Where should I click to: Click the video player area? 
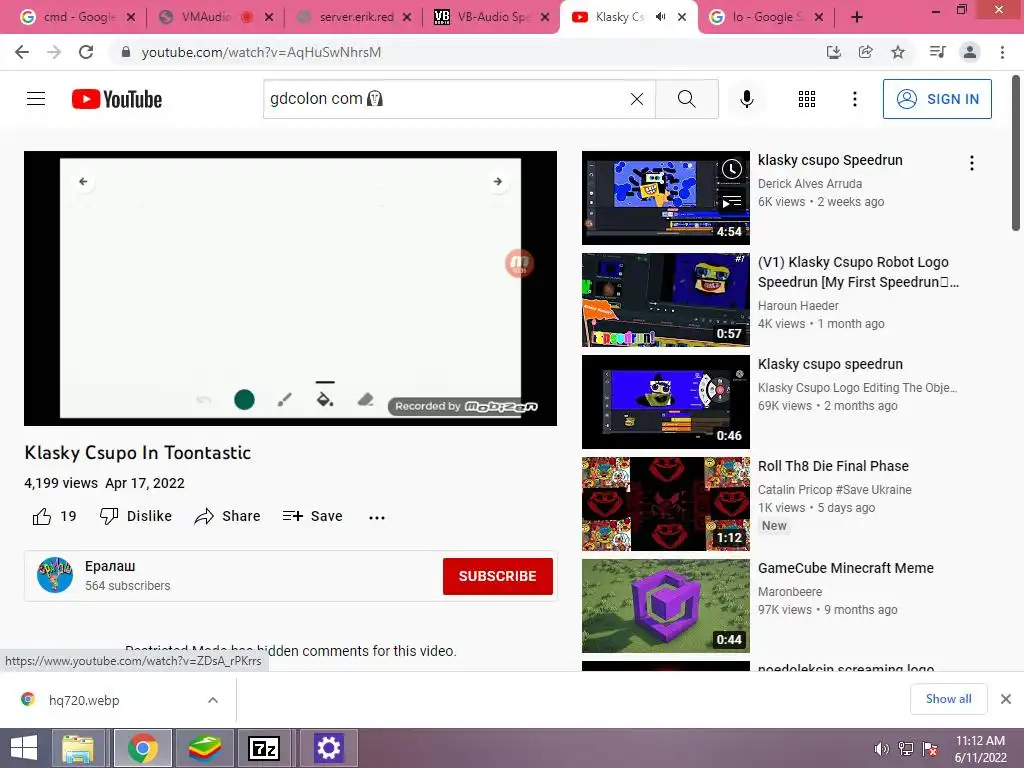[290, 288]
